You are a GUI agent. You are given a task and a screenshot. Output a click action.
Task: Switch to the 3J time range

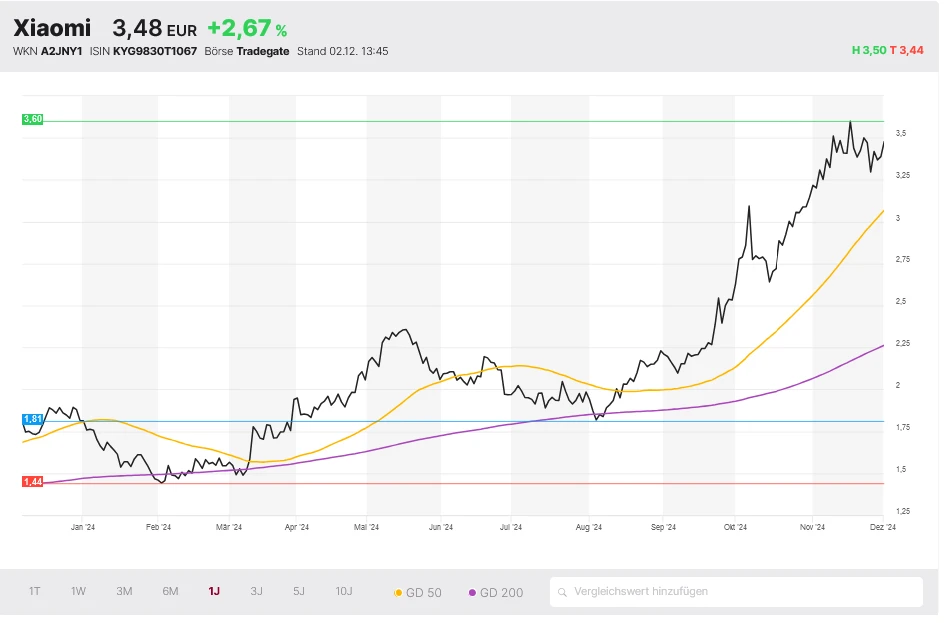pos(256,591)
